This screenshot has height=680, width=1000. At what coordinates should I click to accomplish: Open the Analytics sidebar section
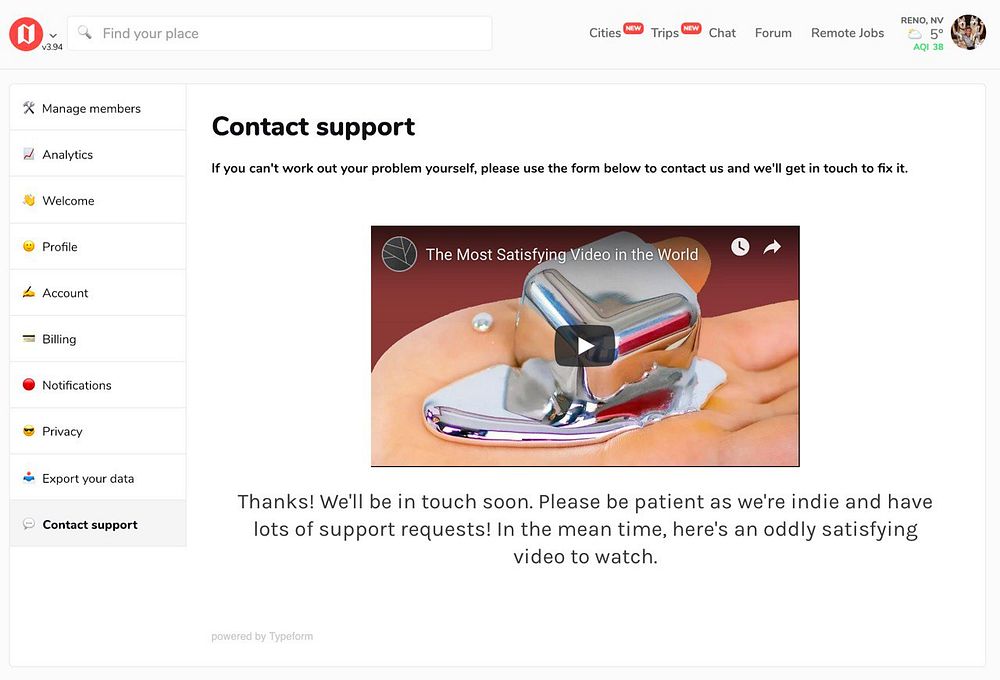[x=98, y=154]
